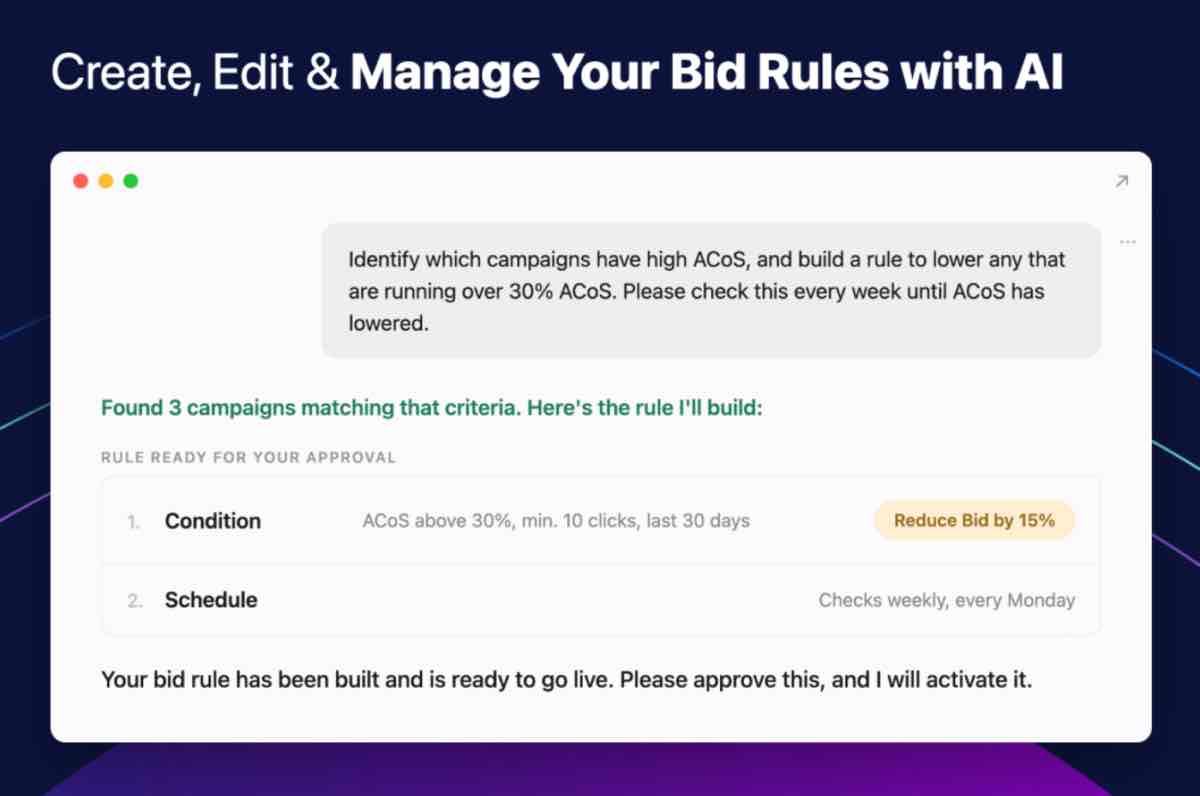
Task: Click the yellow minimize window dot
Action: pyautogui.click(x=106, y=181)
